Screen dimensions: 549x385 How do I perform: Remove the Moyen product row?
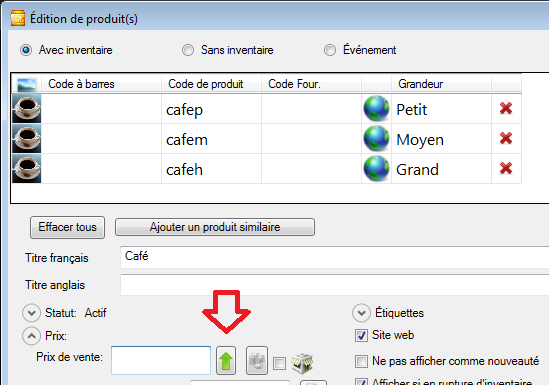506,139
